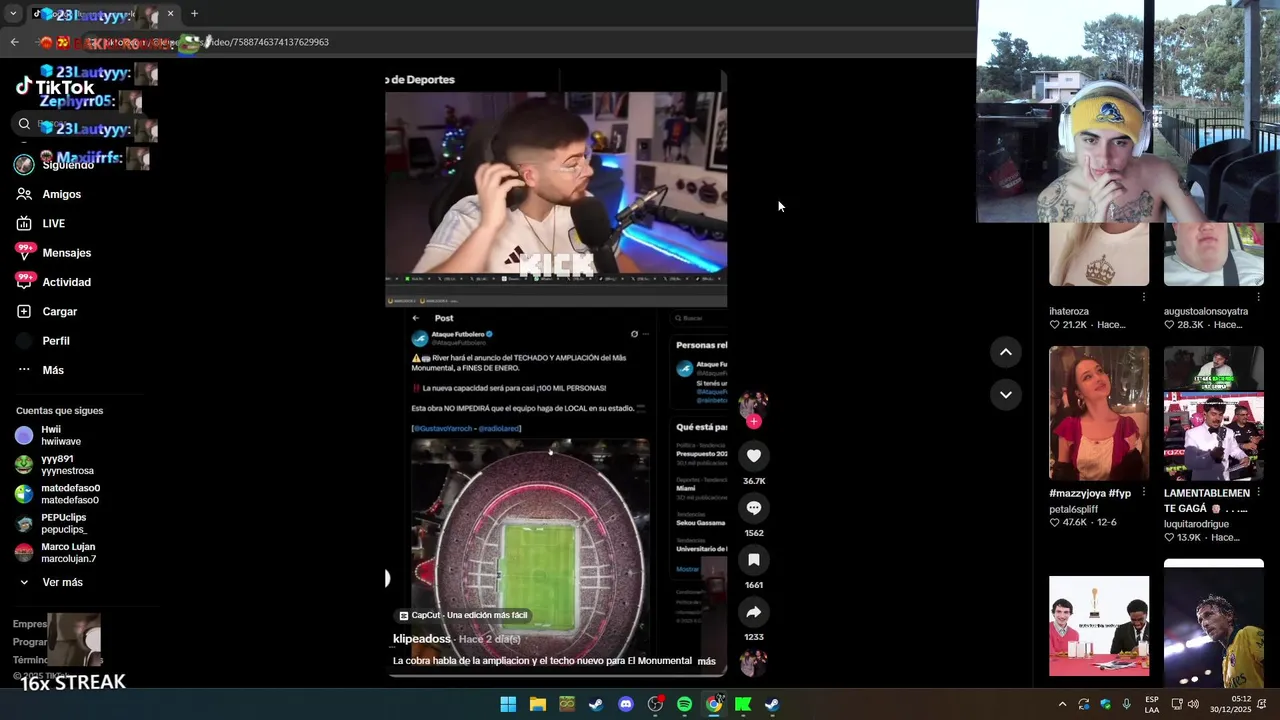
Task: Open klipeadoss username on the video
Action: tap(422, 639)
